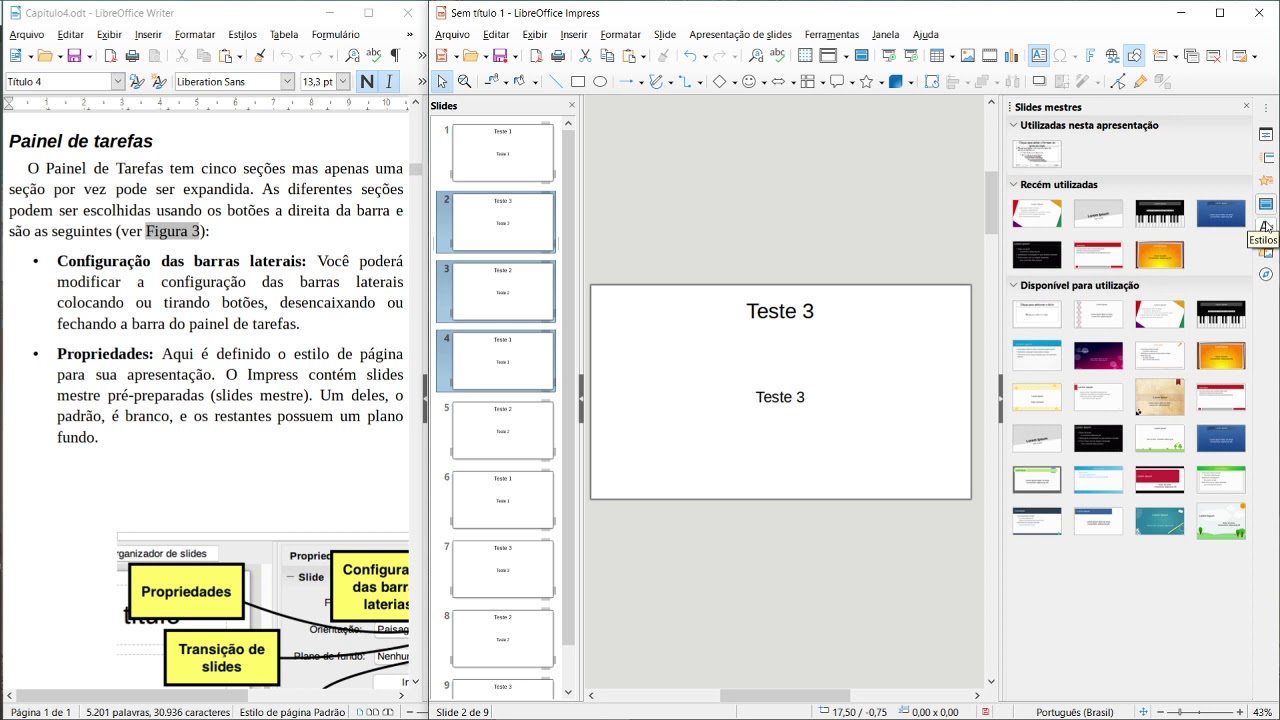Select the Ellipse drawing tool

(x=600, y=82)
